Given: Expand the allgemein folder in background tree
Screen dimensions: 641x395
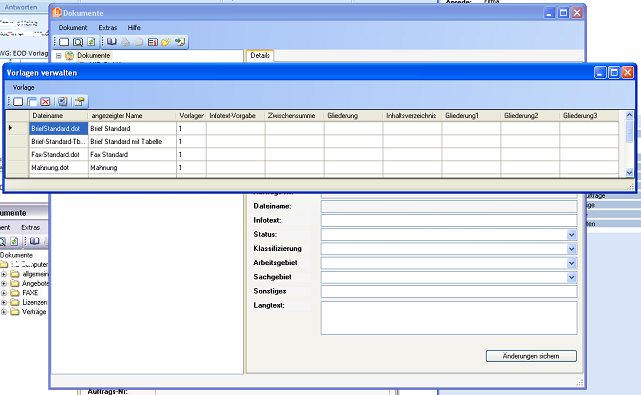Looking at the screenshot, I should 3,274.
